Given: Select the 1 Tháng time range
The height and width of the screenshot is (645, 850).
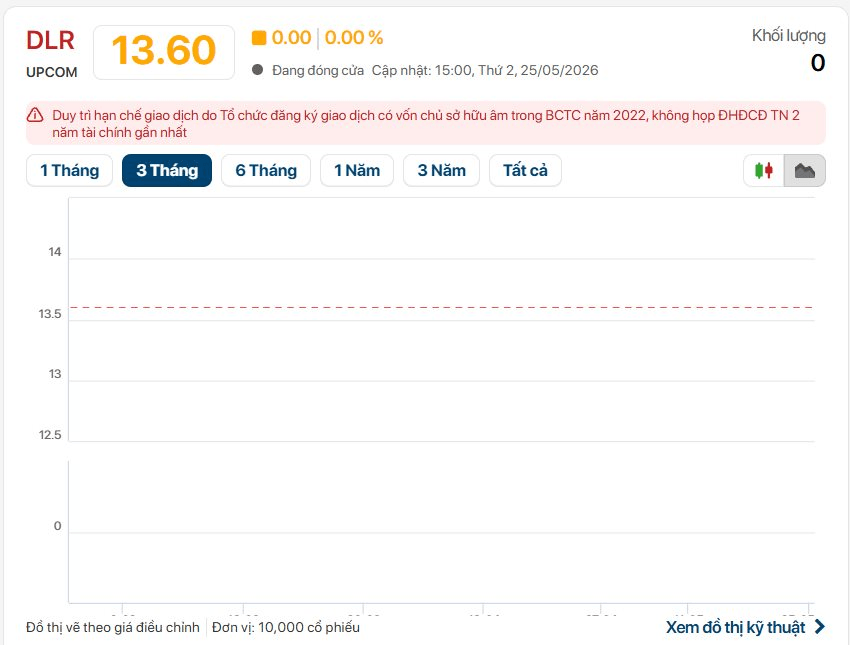Looking at the screenshot, I should click(x=69, y=171).
